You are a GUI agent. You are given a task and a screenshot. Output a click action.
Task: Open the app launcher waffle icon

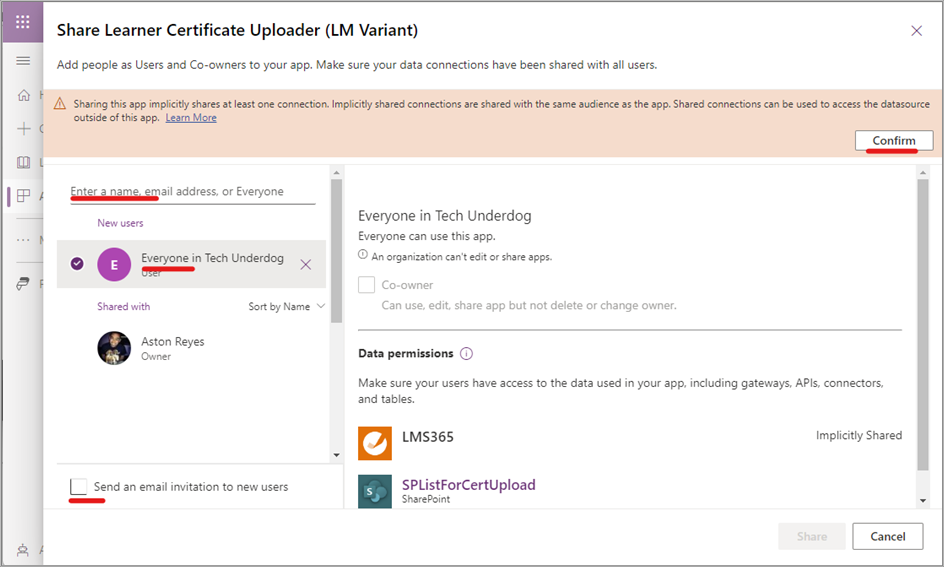pyautogui.click(x=22, y=22)
